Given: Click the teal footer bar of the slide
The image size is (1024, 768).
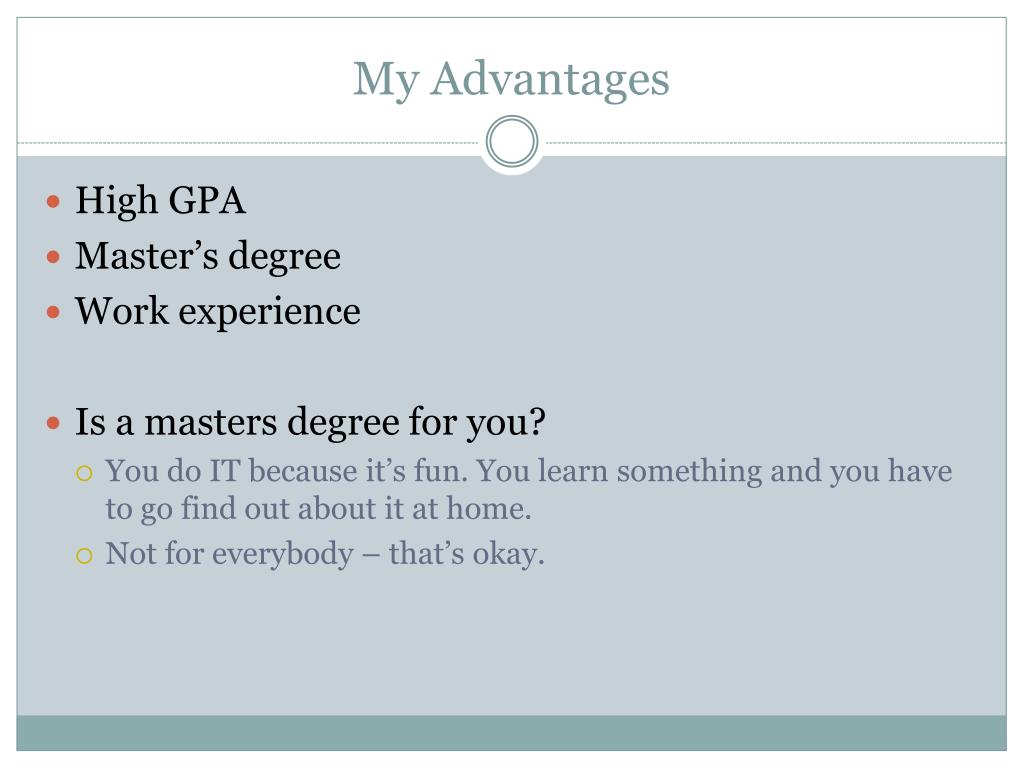Looking at the screenshot, I should pyautogui.click(x=511, y=733).
